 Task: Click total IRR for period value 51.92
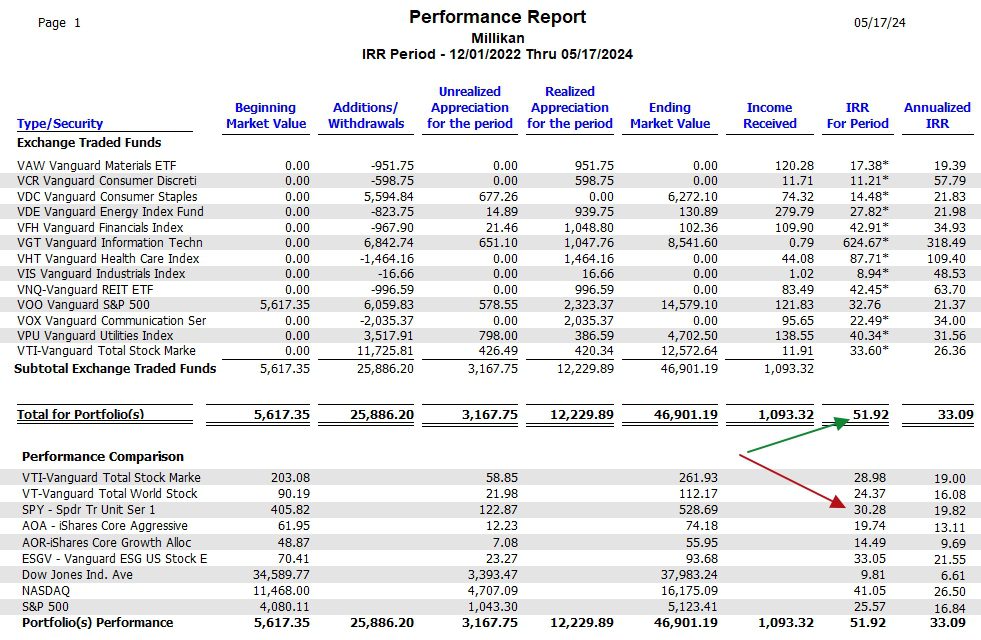click(x=870, y=414)
